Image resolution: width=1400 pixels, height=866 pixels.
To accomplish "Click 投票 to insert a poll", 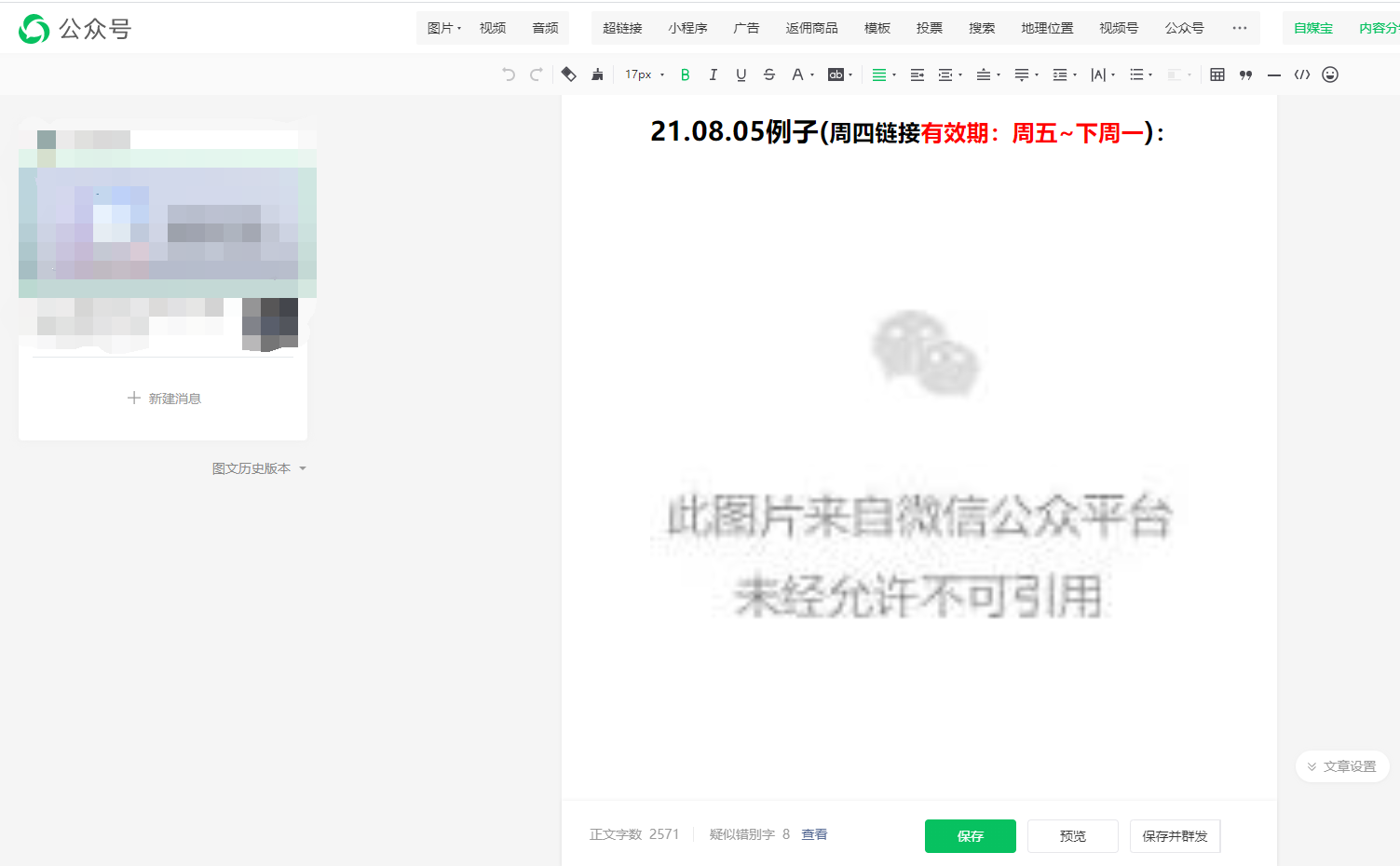I will 930,28.
